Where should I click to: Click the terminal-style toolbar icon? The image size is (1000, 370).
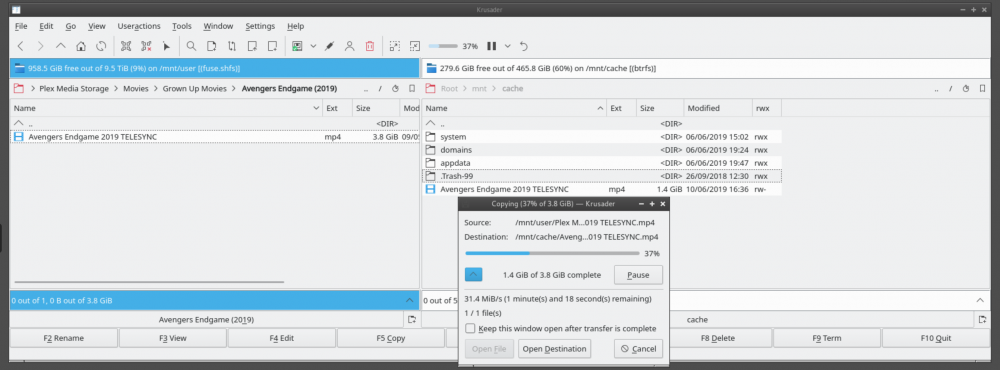point(297,46)
